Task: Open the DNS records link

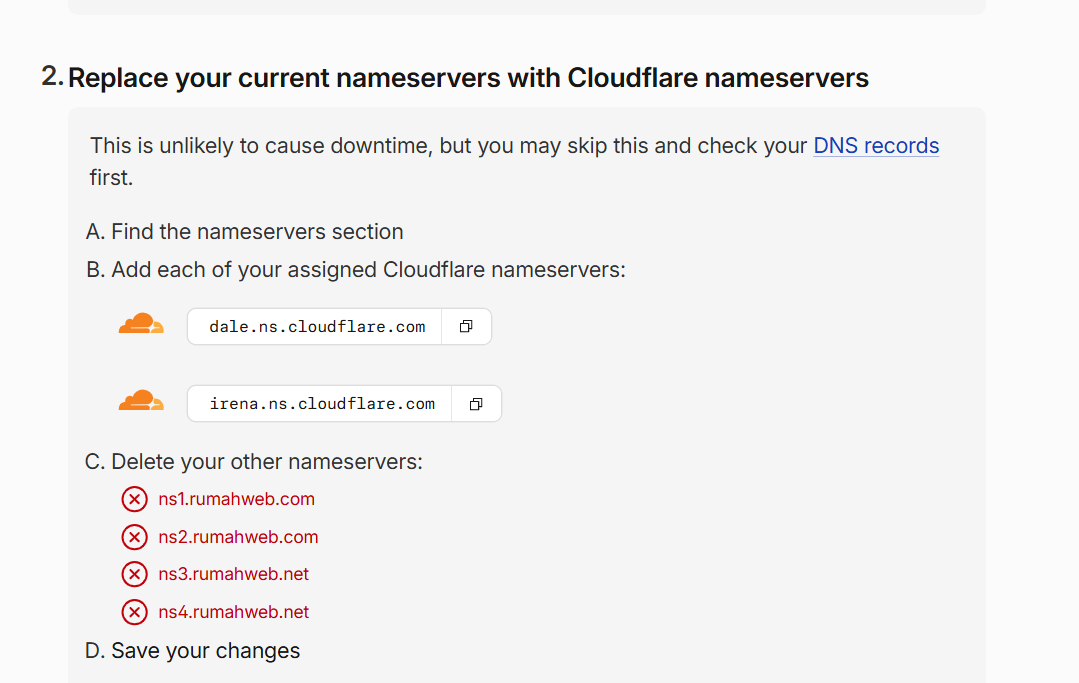Action: 876,146
